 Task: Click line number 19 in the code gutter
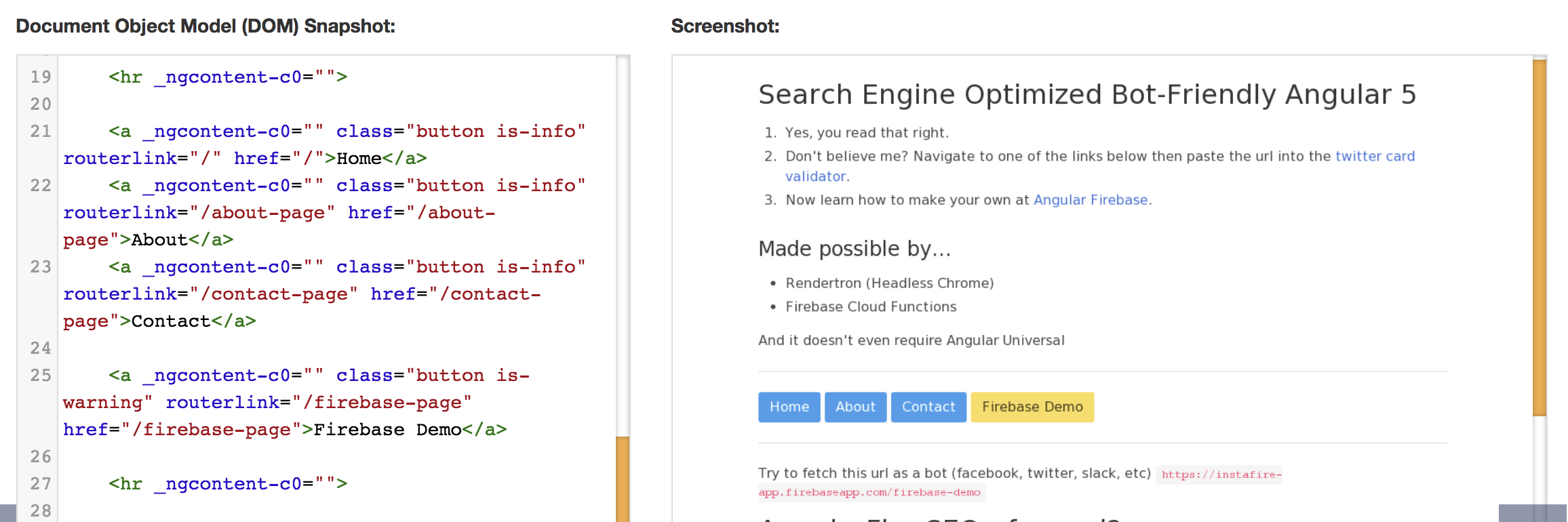click(x=41, y=77)
